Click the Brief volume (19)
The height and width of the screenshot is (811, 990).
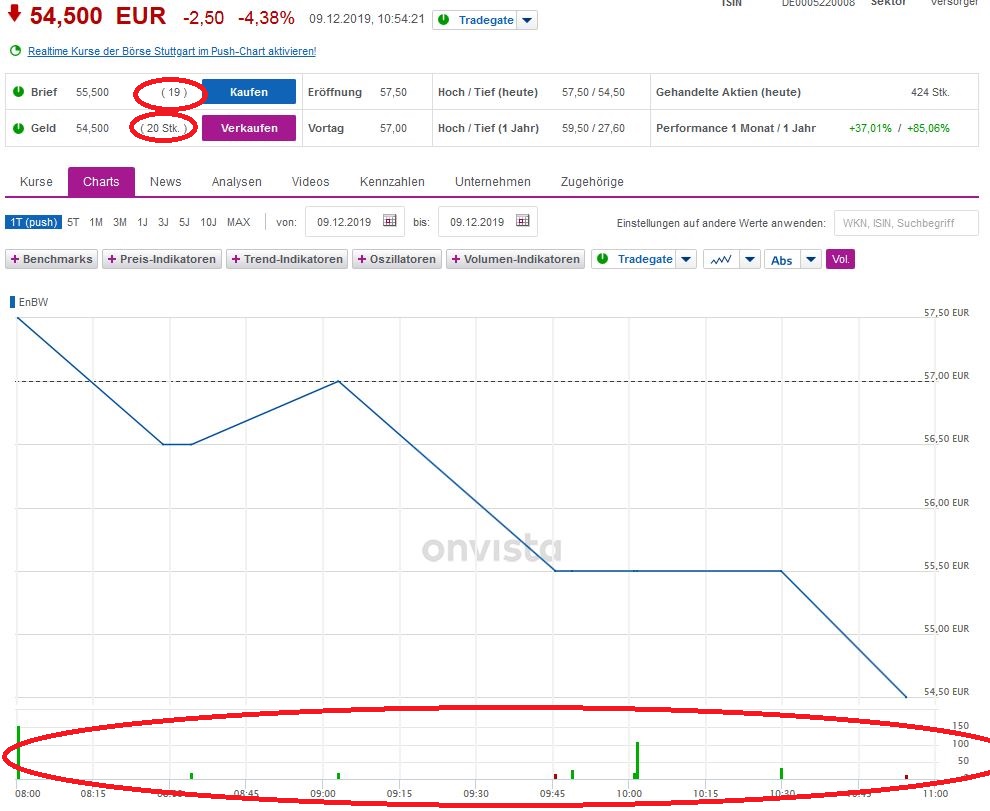click(174, 92)
